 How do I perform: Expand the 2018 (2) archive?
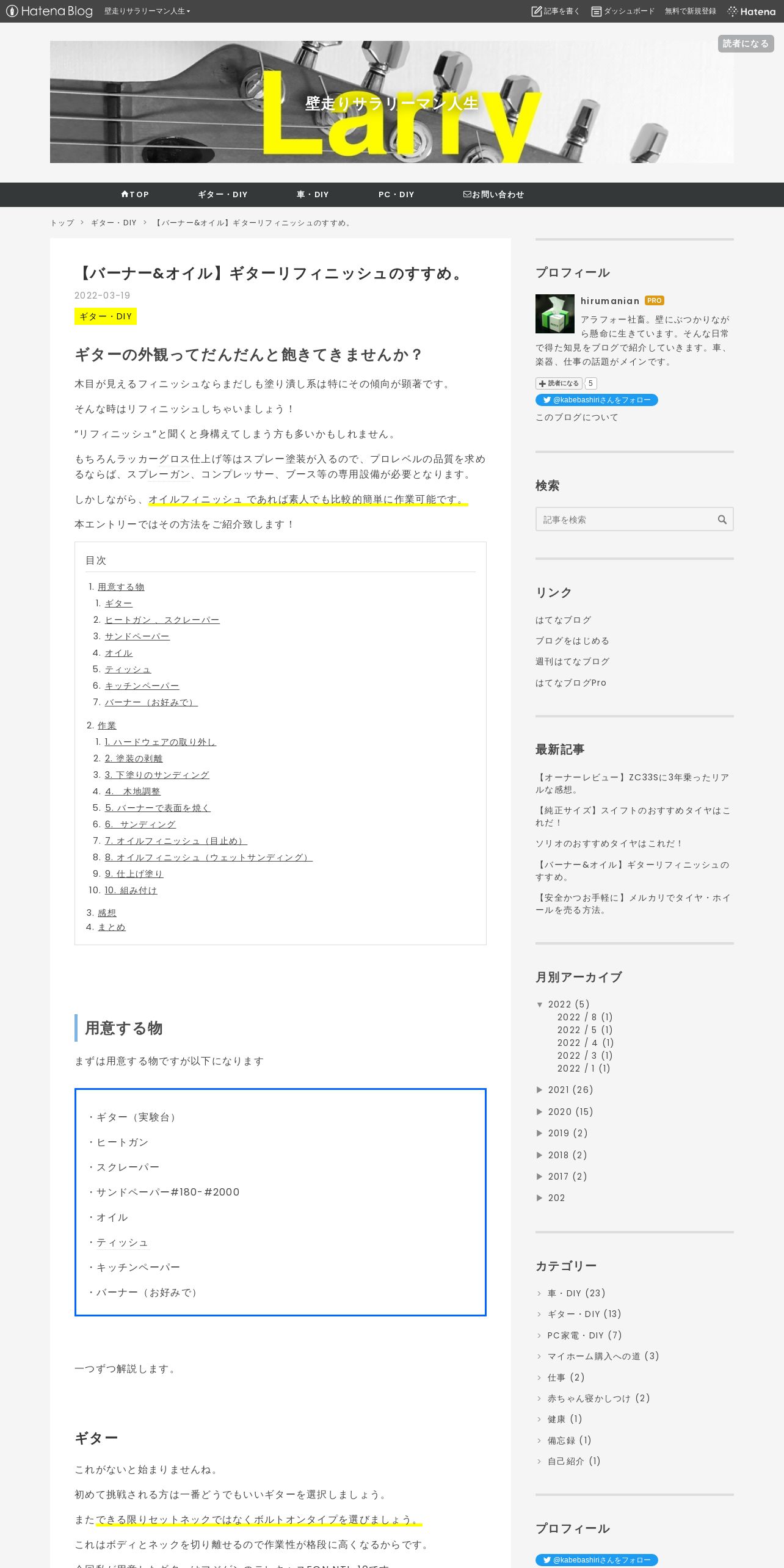click(x=540, y=1155)
